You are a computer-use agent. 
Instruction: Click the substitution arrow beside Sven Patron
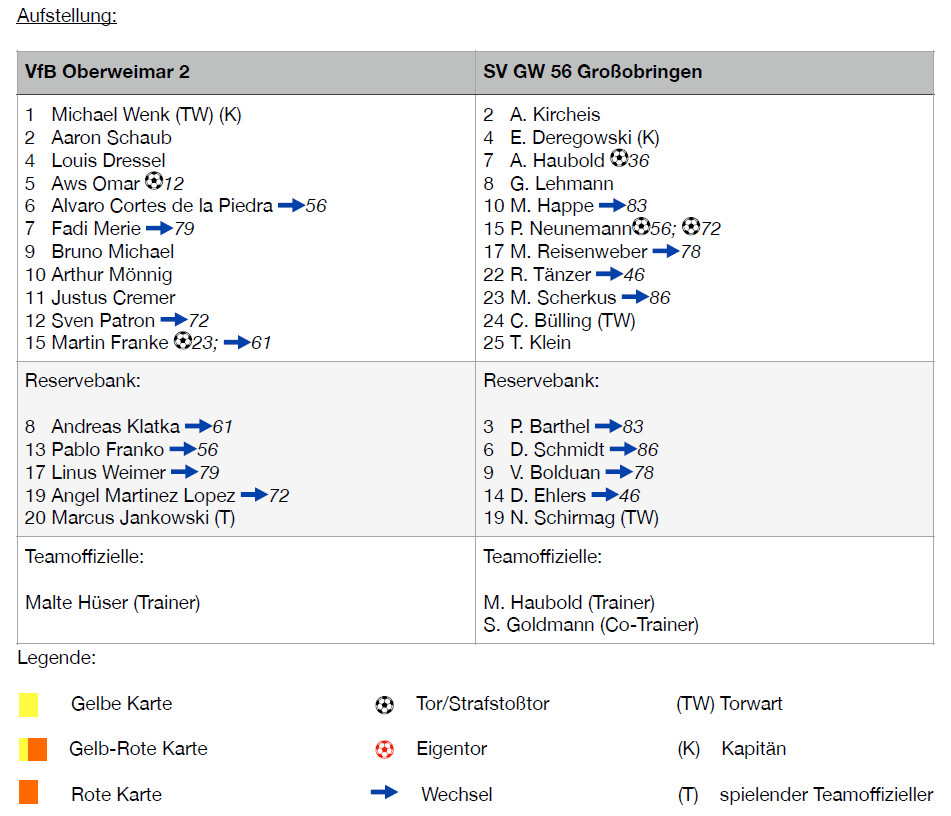[x=174, y=320]
